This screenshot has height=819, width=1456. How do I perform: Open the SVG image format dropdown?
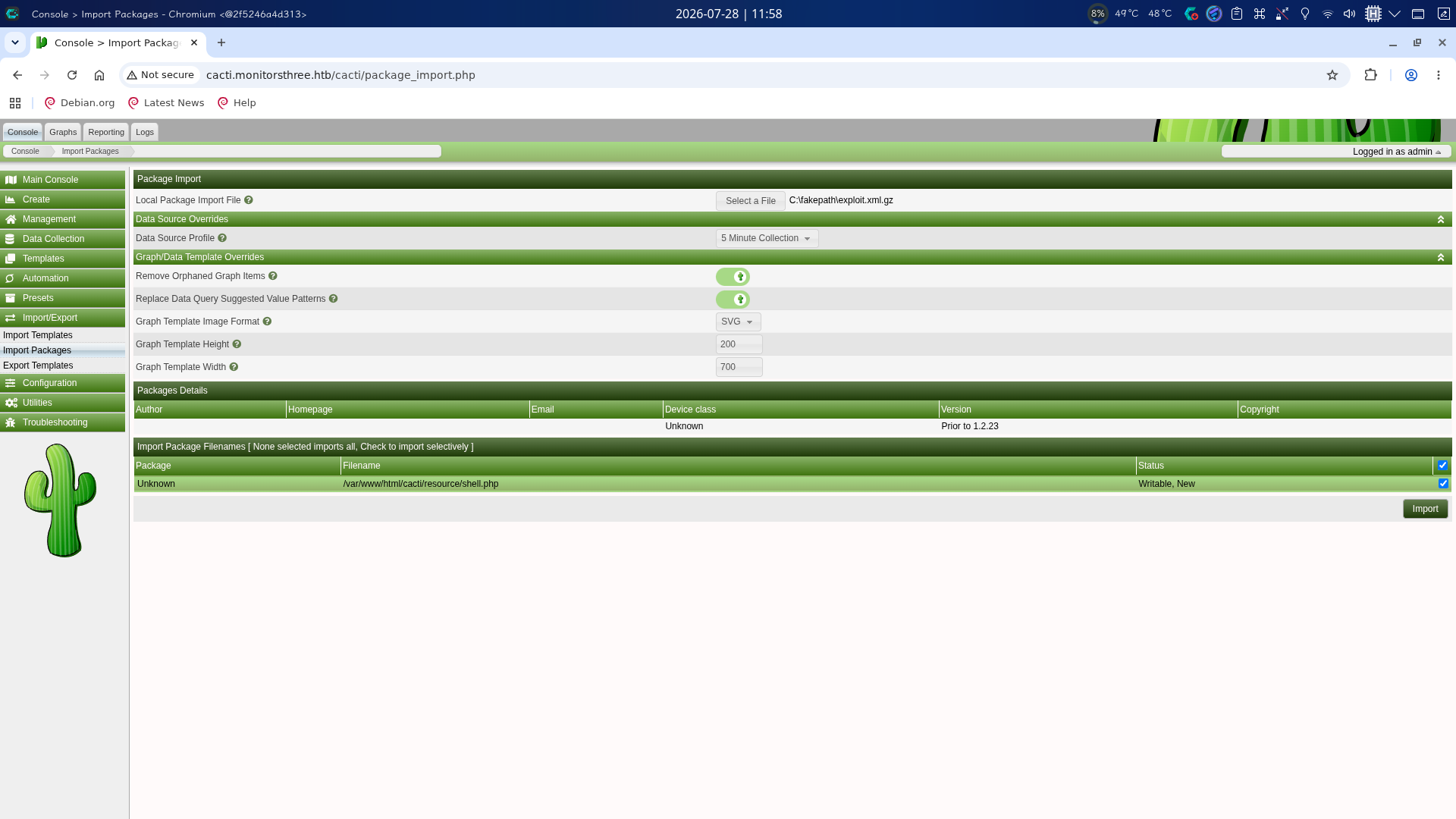pos(738,322)
